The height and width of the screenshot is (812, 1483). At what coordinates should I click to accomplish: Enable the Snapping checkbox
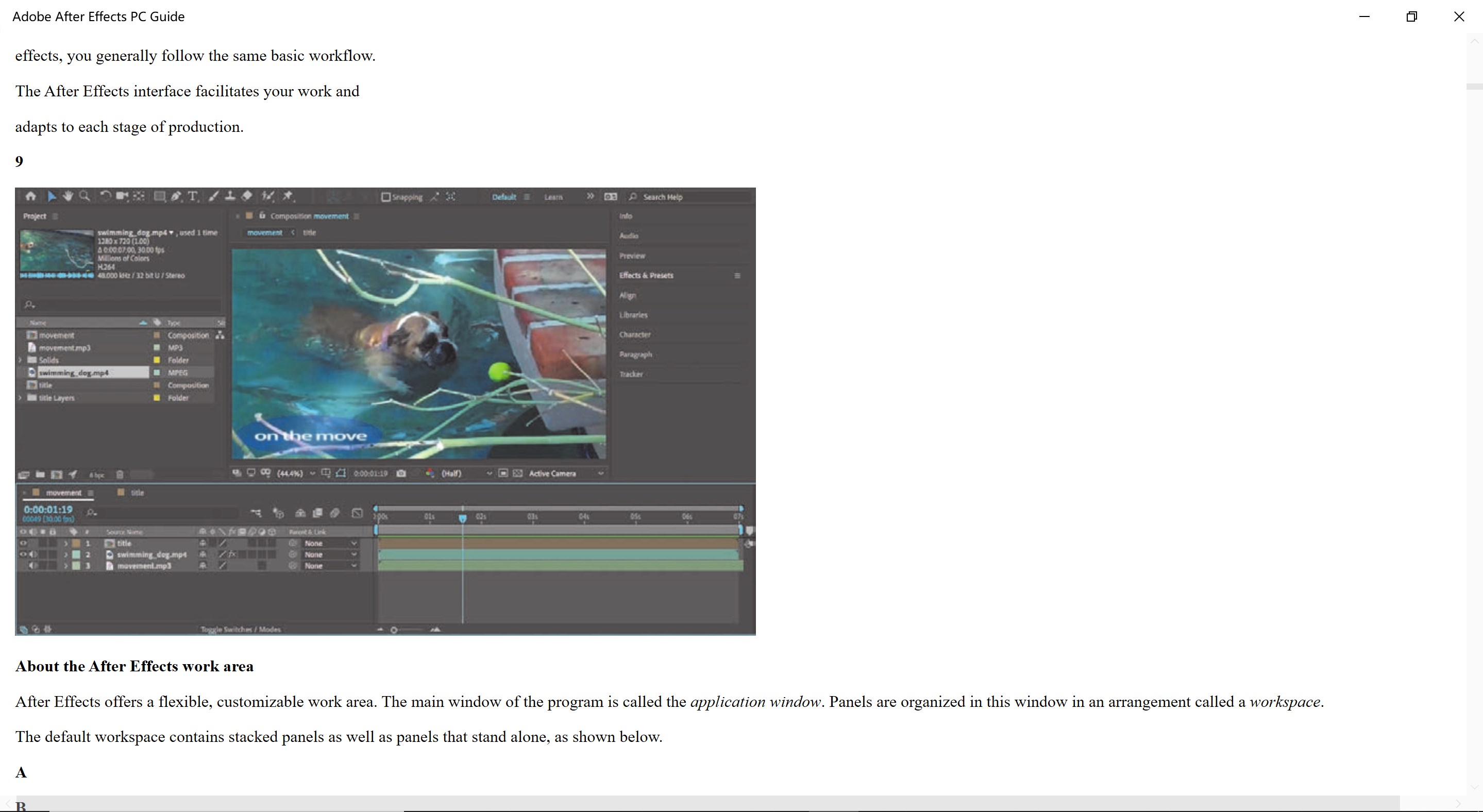386,197
